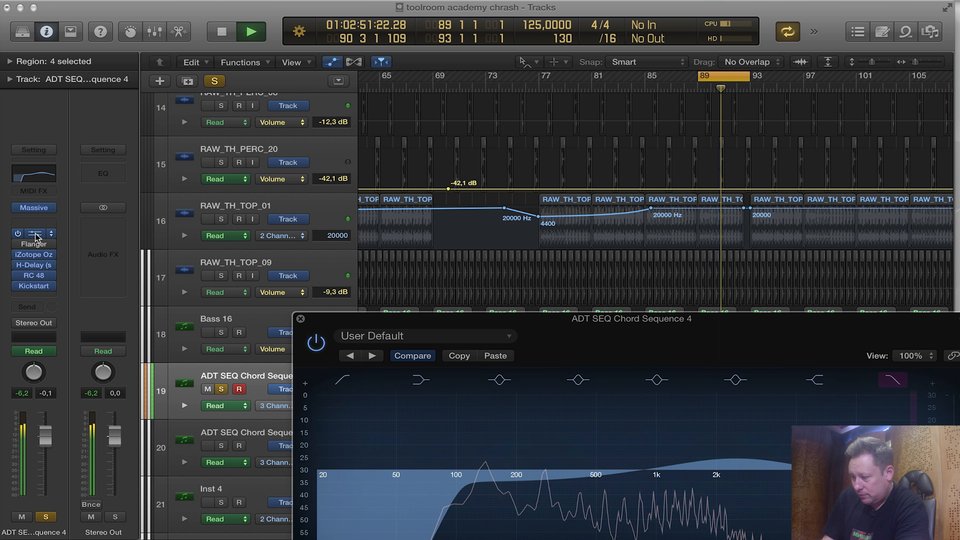Open Editors scissors icon

click(x=179, y=32)
